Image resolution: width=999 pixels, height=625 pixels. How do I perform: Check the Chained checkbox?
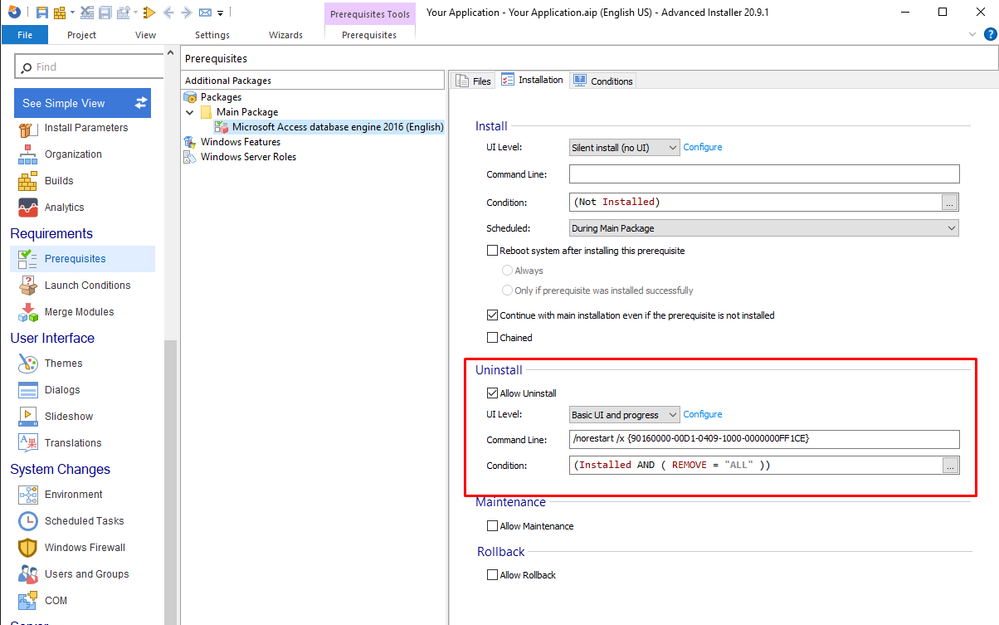(x=492, y=338)
